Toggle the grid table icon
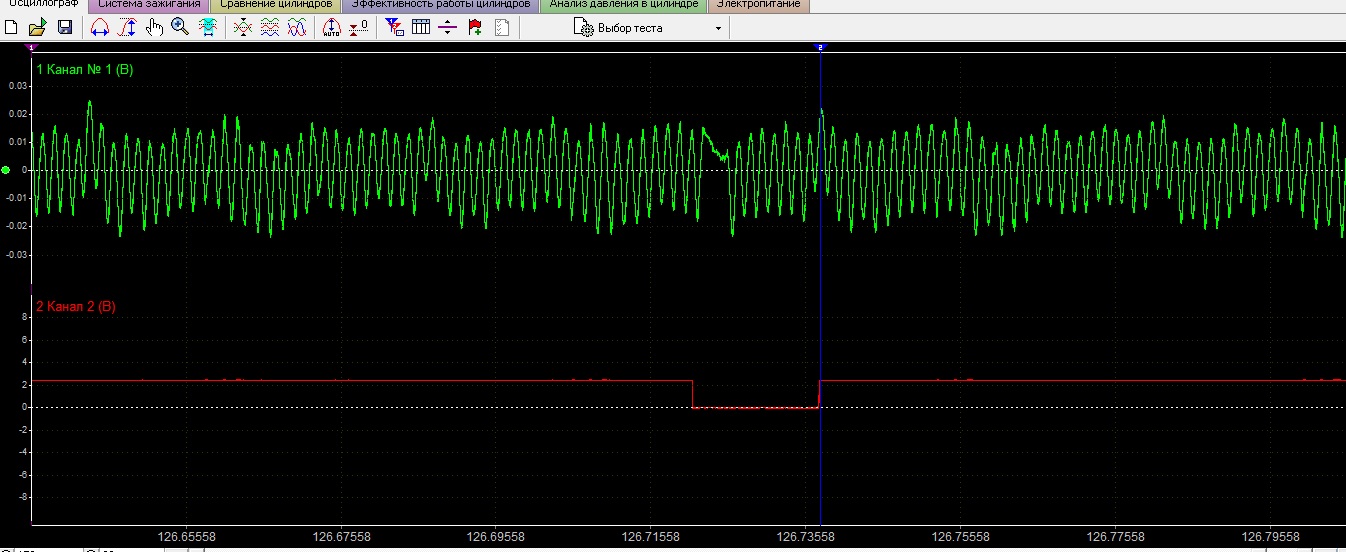The image size is (1346, 552). pyautogui.click(x=421, y=28)
